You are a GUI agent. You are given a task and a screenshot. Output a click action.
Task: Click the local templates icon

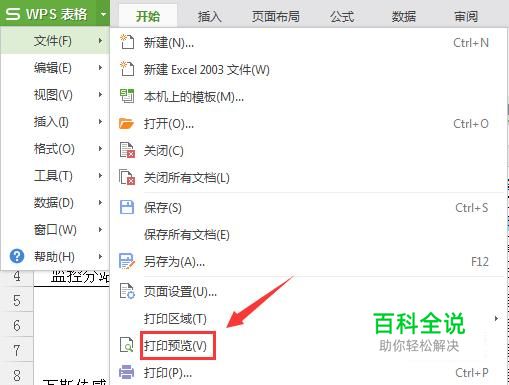pos(127,96)
